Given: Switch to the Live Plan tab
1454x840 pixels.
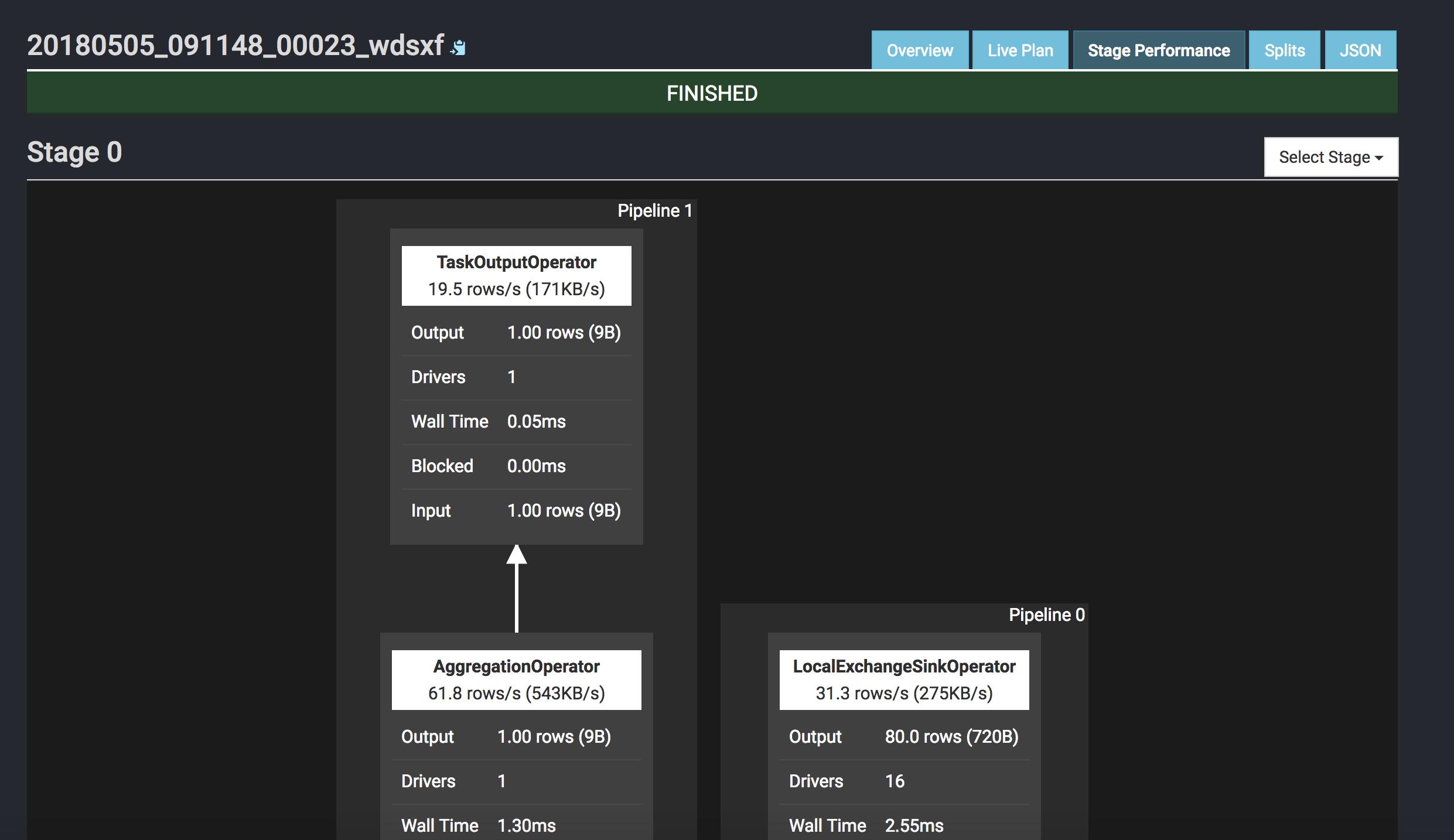Looking at the screenshot, I should point(1020,50).
